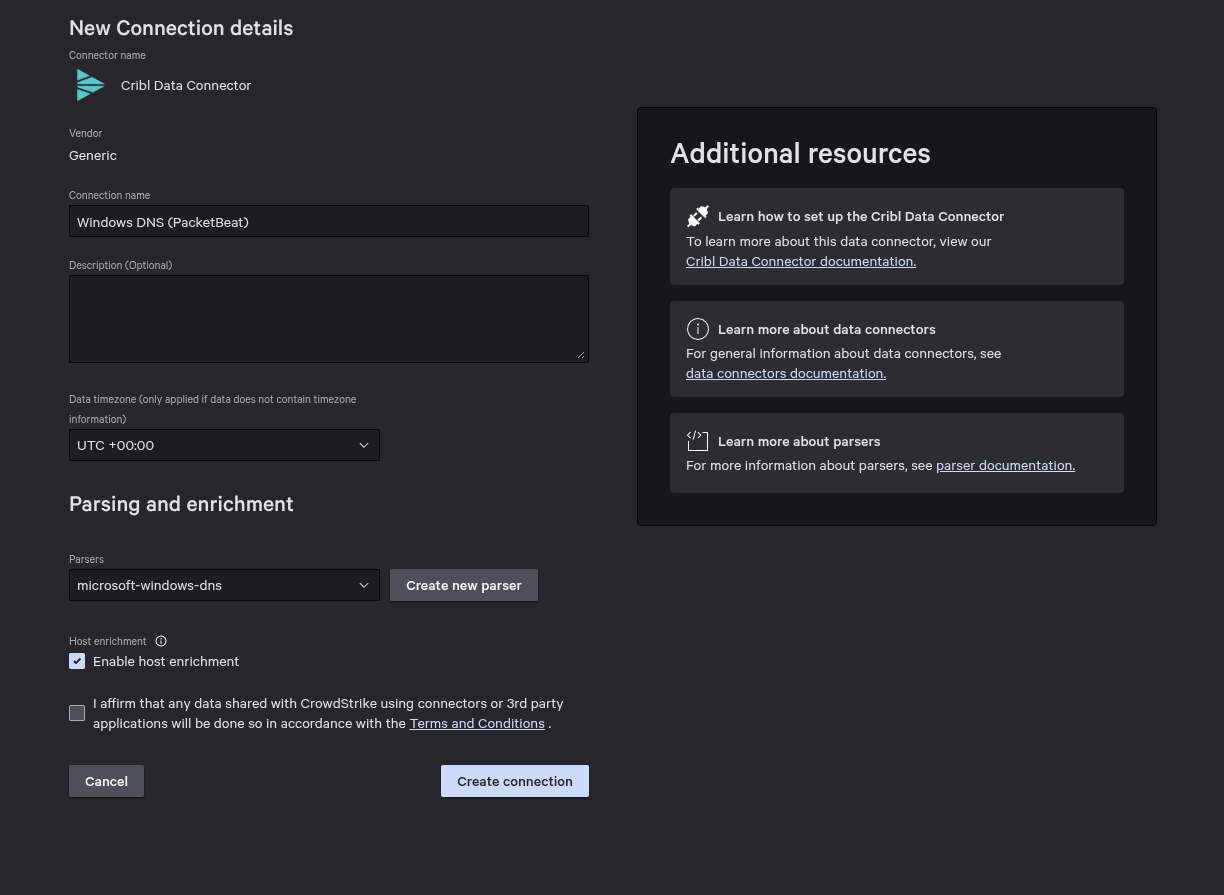
Task: Click the info icon next to Host enrichment
Action: [x=161, y=641]
